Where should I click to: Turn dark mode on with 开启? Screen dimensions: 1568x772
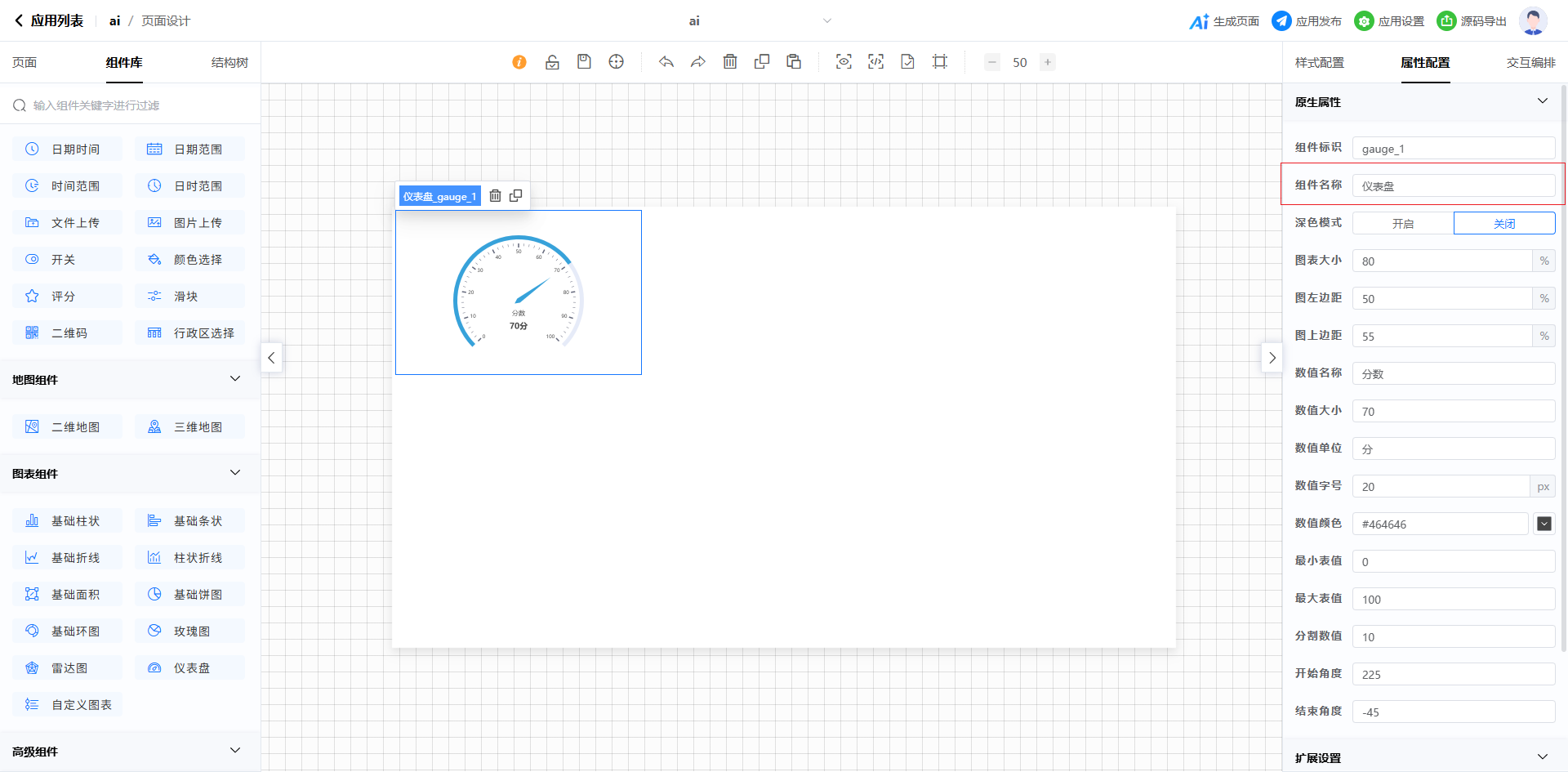(1402, 224)
